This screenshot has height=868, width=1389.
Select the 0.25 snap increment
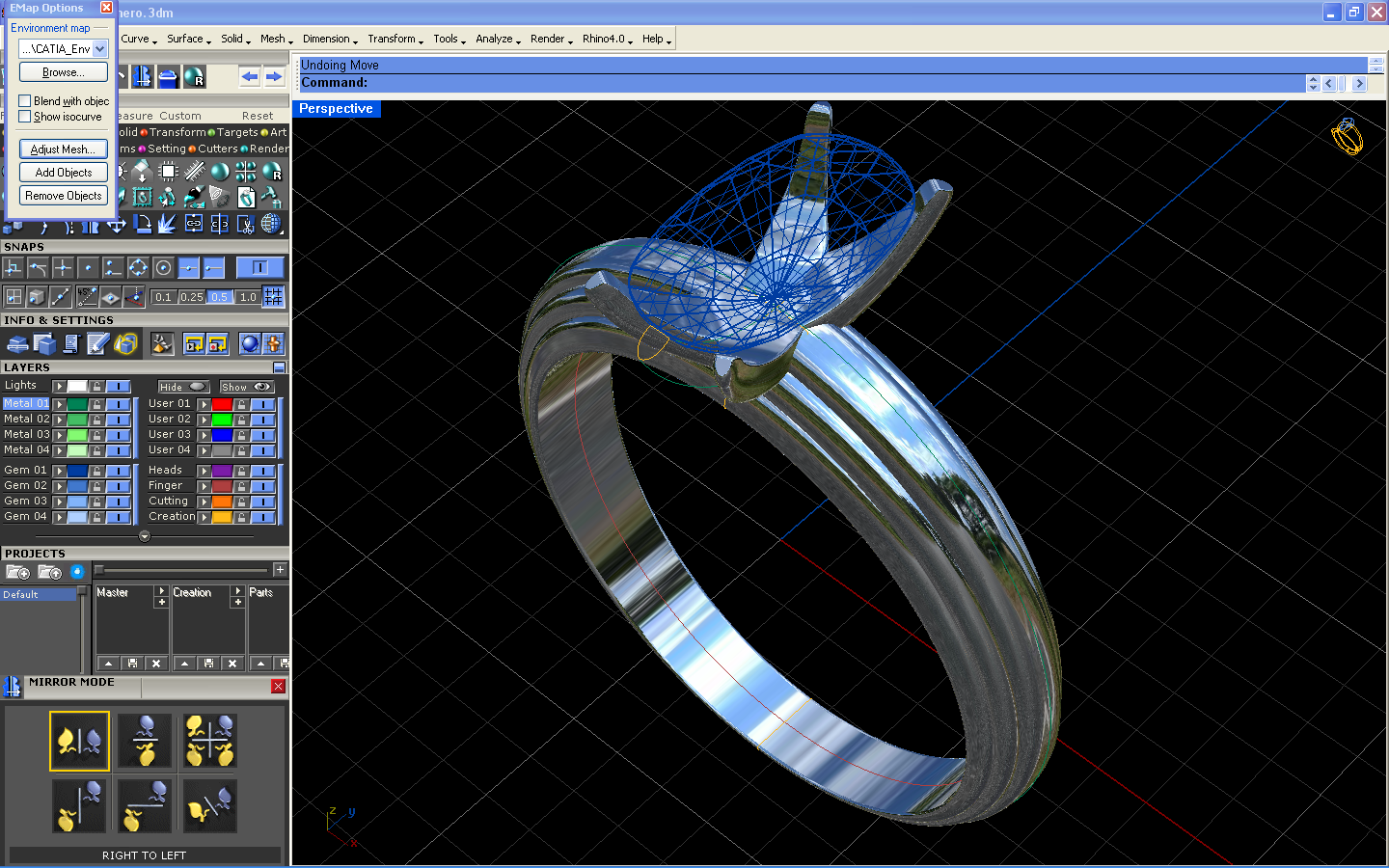[192, 297]
